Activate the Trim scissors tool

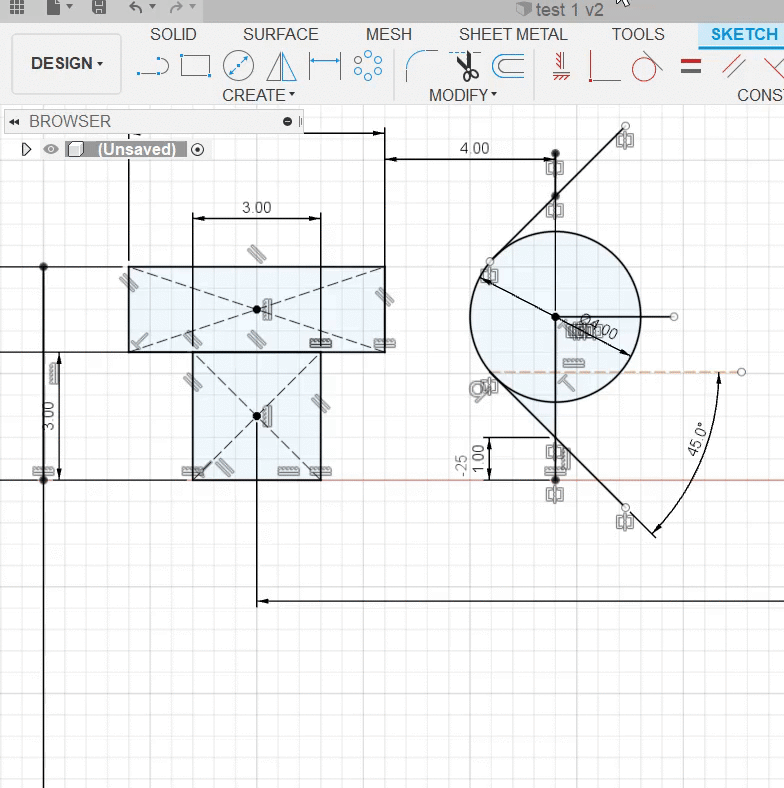pos(466,66)
